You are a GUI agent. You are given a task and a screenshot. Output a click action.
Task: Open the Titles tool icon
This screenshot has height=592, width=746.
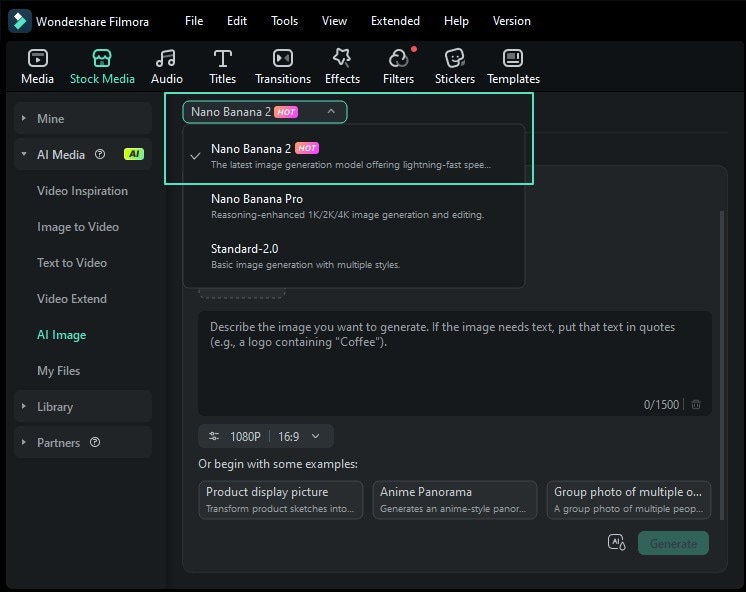222,58
